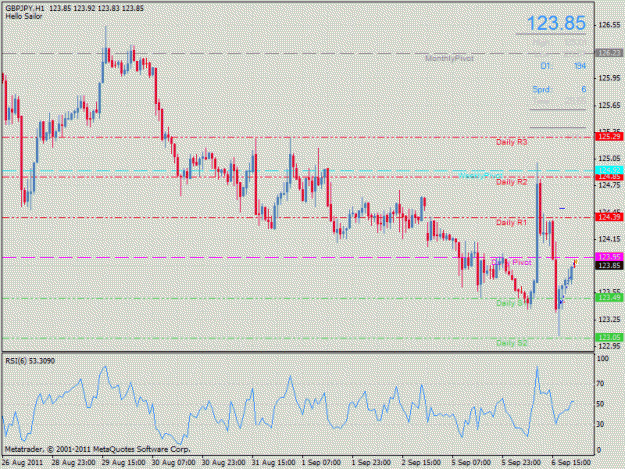Click the 'D1:' range label
Screen dimensions: 625x469
click(x=546, y=66)
